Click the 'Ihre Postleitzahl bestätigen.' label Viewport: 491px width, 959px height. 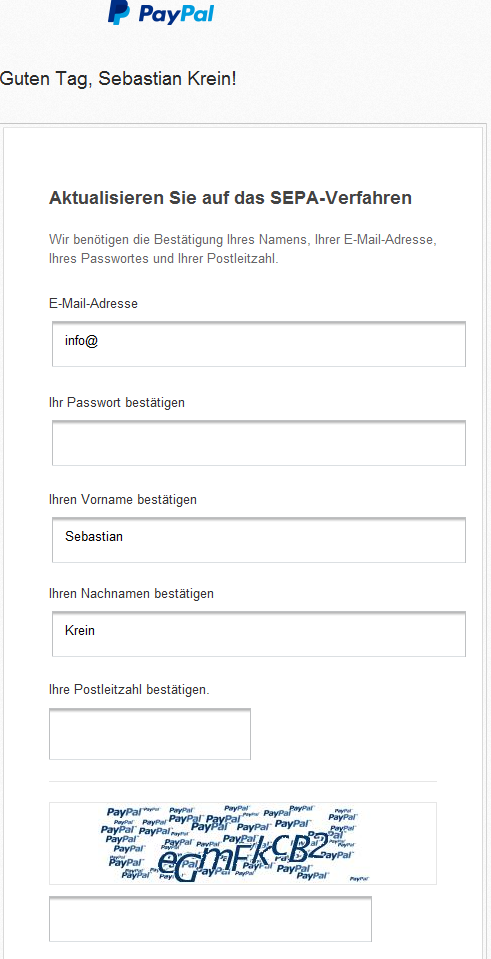129,690
